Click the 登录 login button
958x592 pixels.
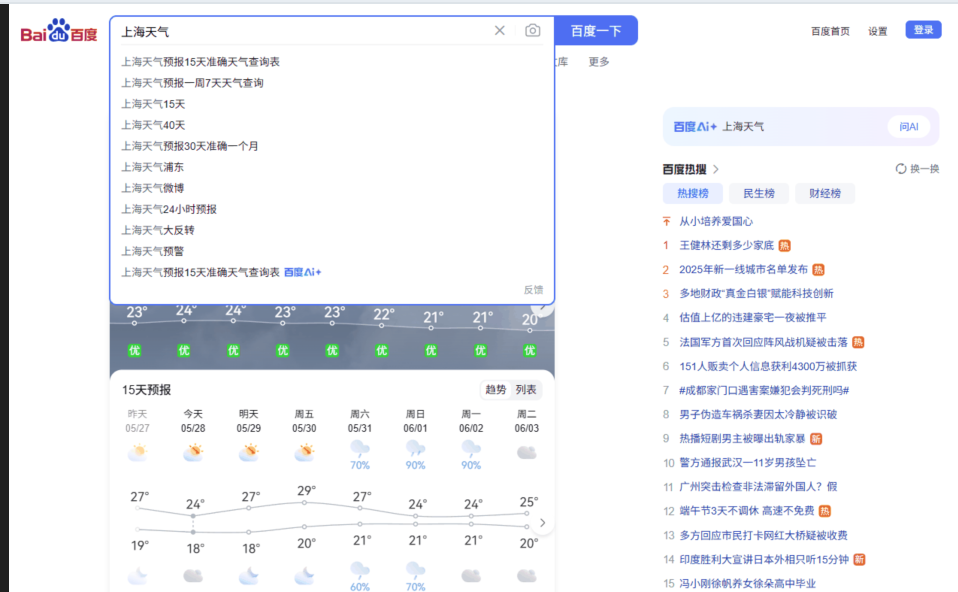(x=923, y=30)
